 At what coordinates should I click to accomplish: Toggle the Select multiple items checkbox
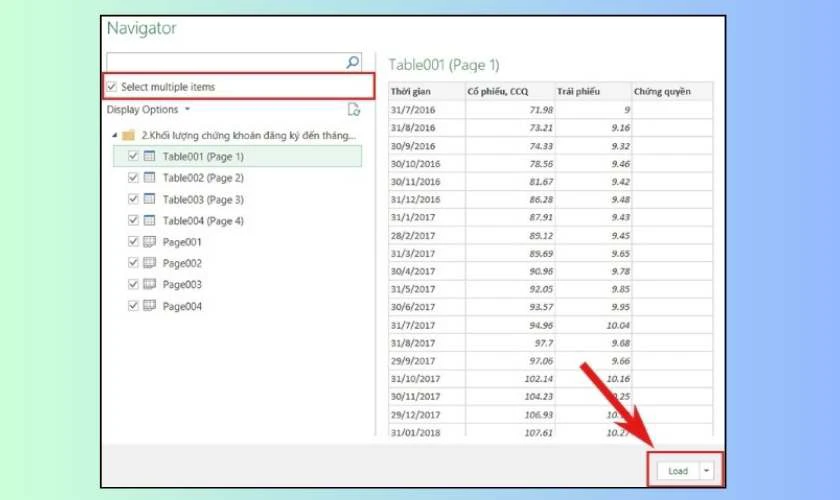coord(111,86)
